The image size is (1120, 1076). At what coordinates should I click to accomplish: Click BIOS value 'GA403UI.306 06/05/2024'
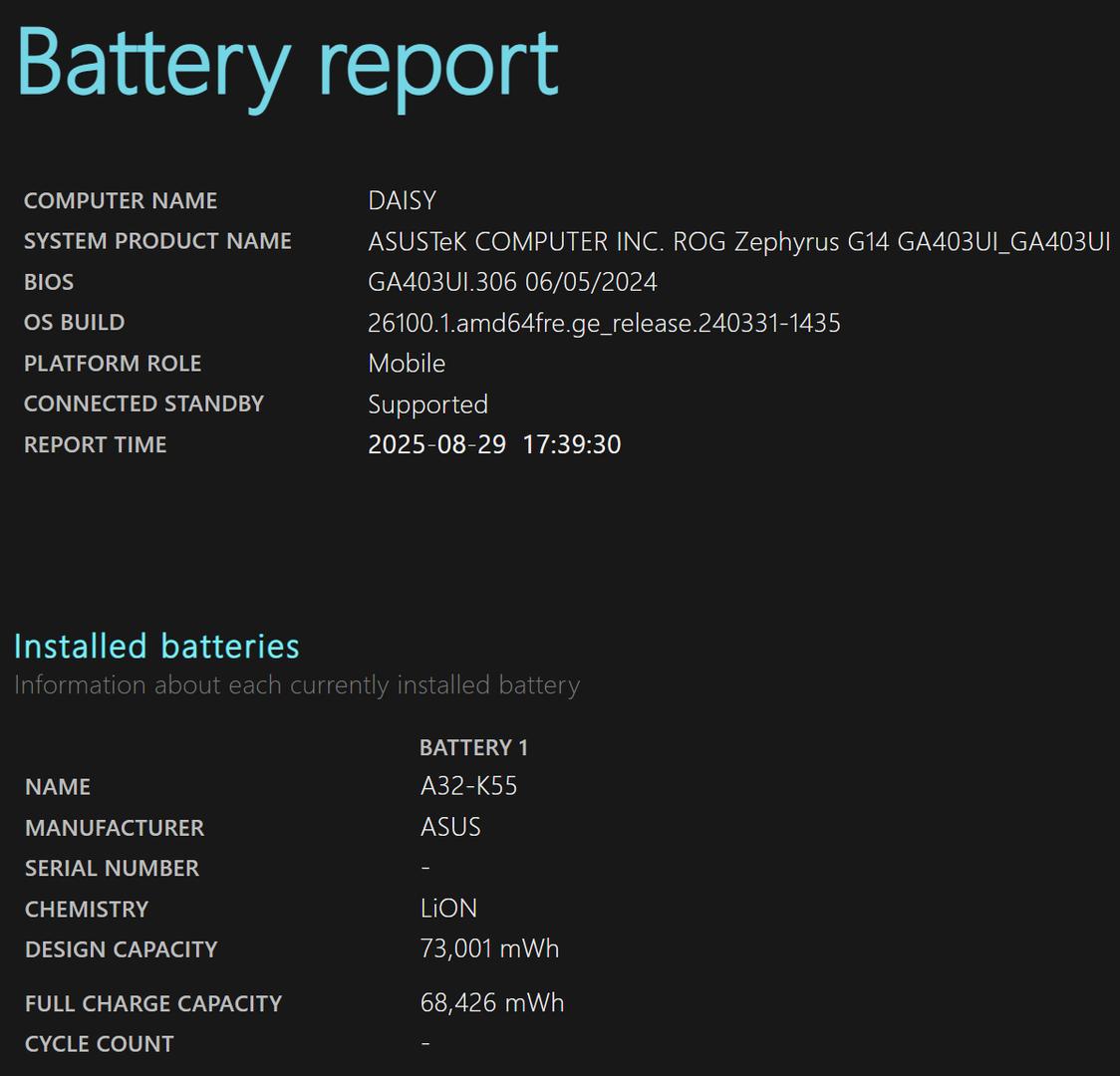[x=512, y=282]
